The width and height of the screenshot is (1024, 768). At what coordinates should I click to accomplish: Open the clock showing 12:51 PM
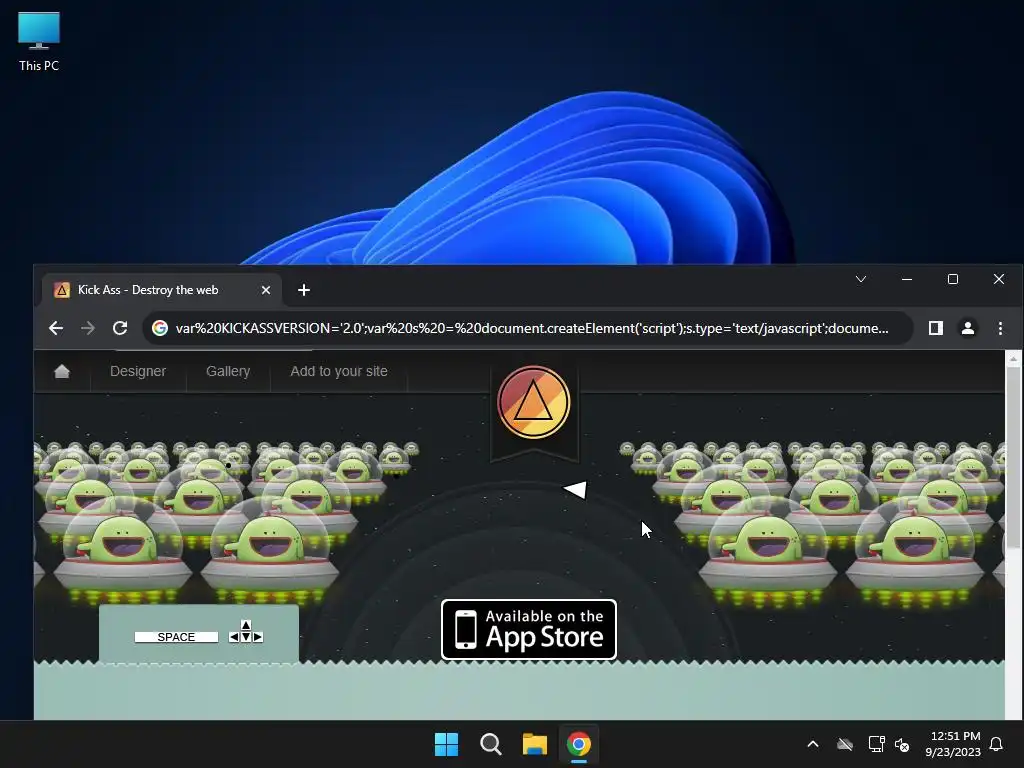tap(953, 744)
